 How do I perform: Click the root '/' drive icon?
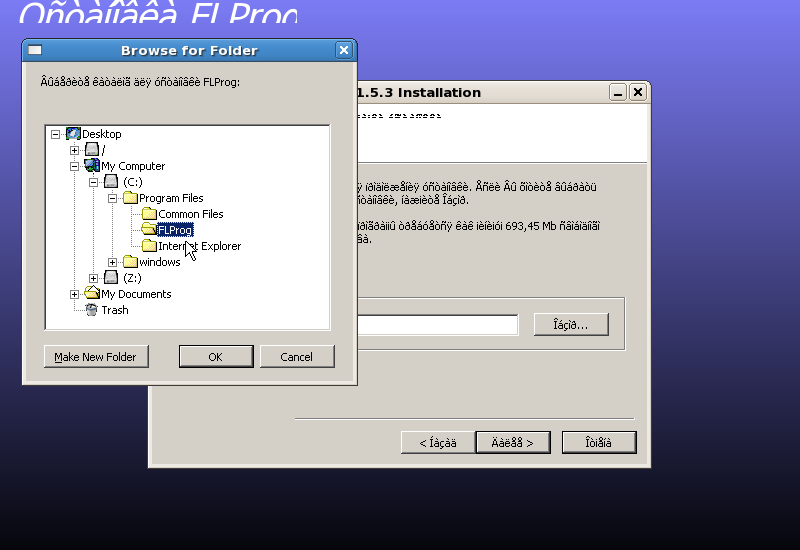(x=92, y=149)
